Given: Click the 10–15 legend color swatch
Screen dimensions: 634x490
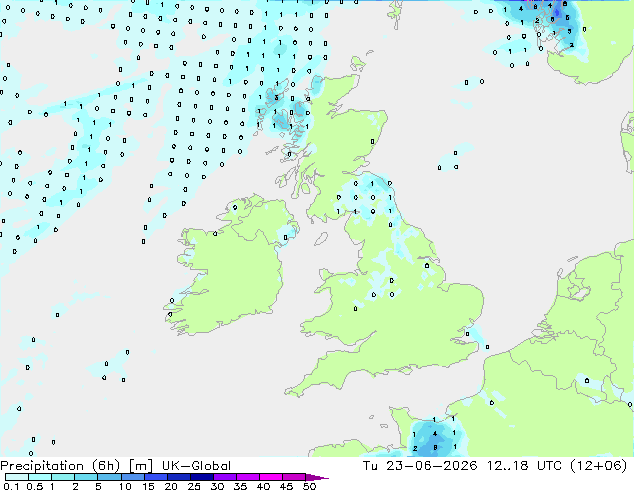Looking at the screenshot, I should [x=132, y=477].
